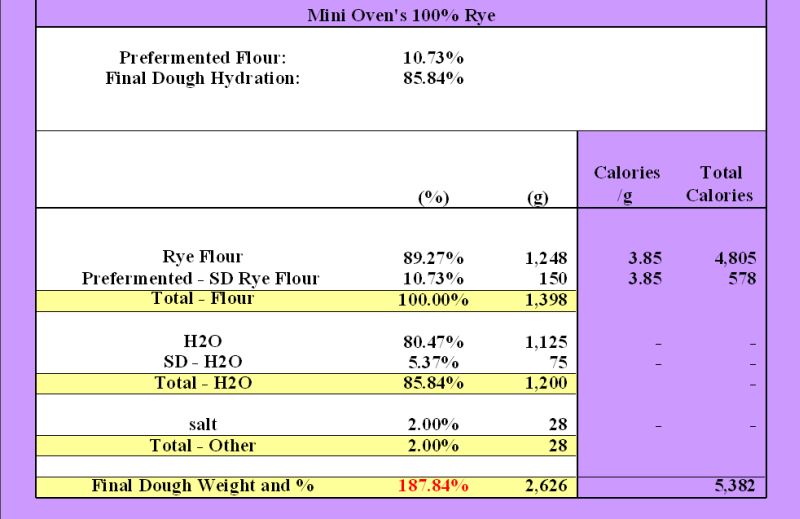
Task: Select the 80.47% H2O percentage cell
Action: [433, 342]
